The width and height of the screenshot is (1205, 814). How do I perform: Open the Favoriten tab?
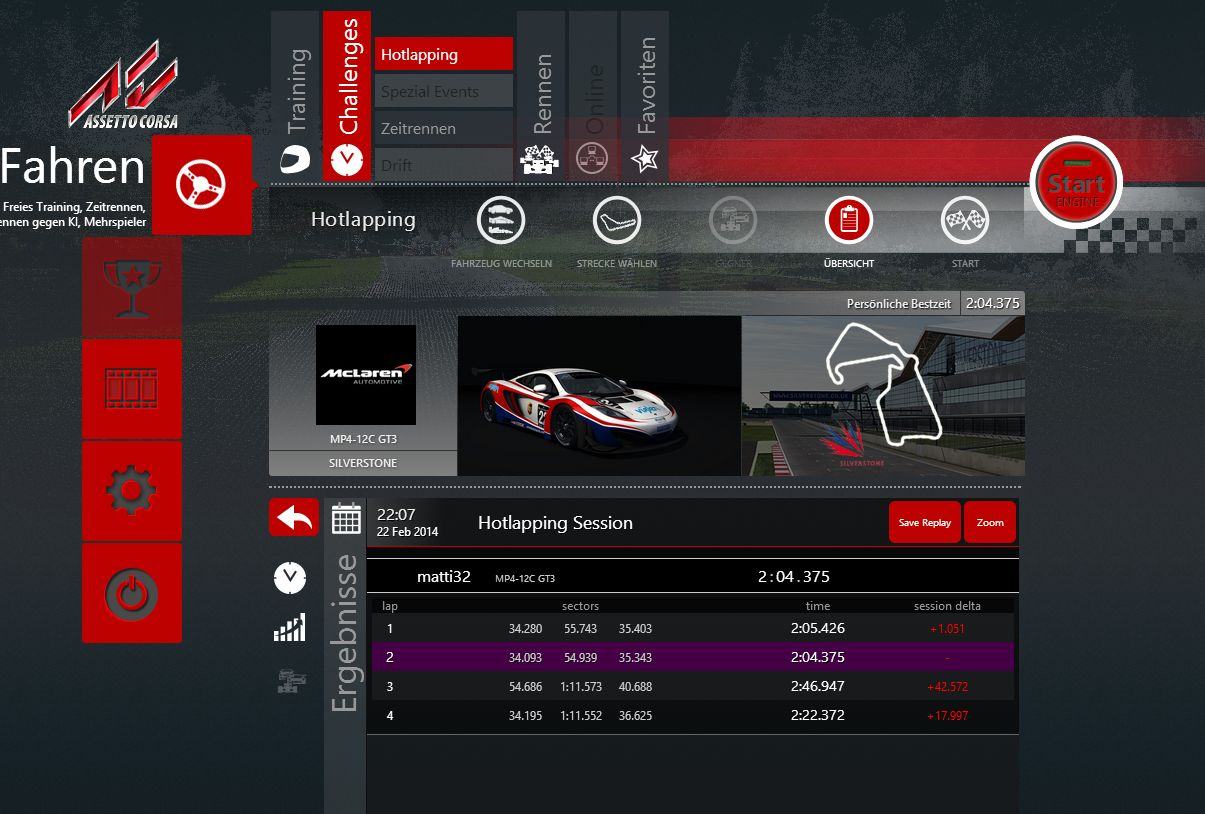[645, 96]
